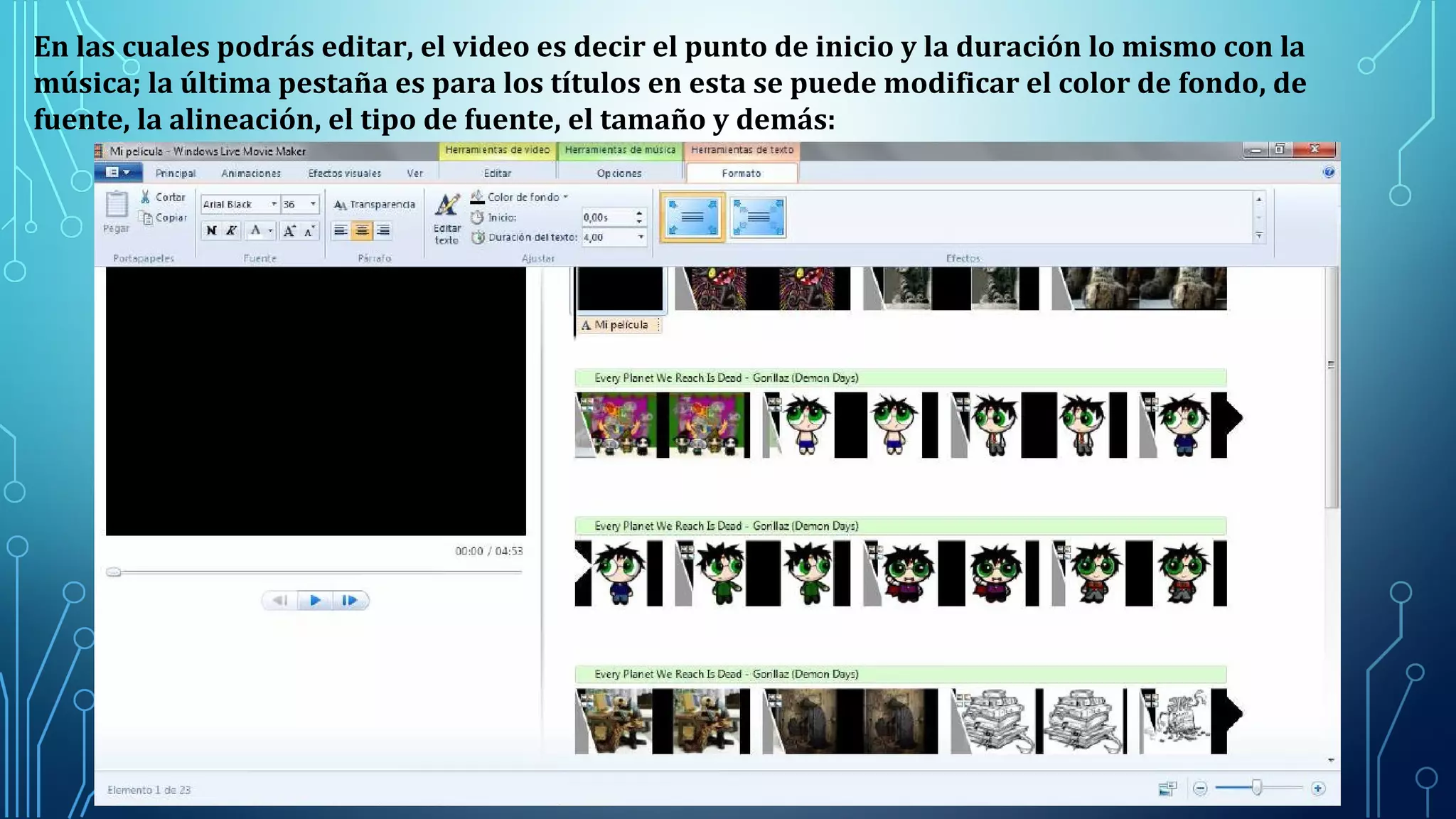The width and height of the screenshot is (1456, 819).
Task: Click the zoom in plus icon
Action: [x=1318, y=788]
